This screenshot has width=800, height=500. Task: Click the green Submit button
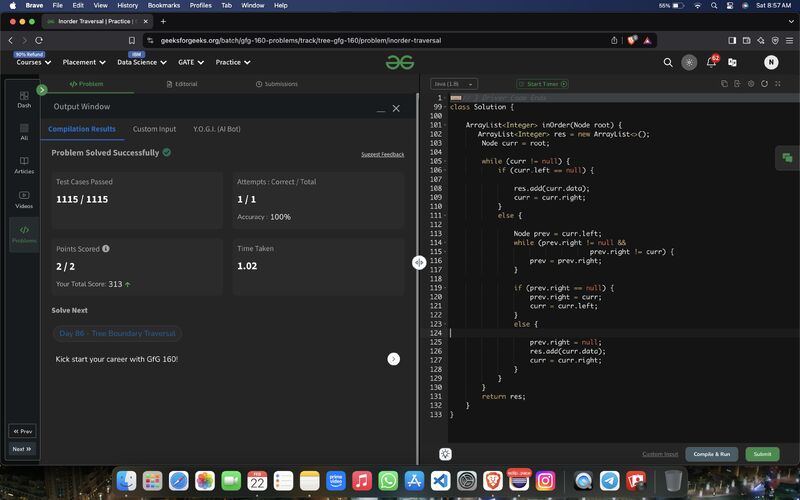click(762, 454)
